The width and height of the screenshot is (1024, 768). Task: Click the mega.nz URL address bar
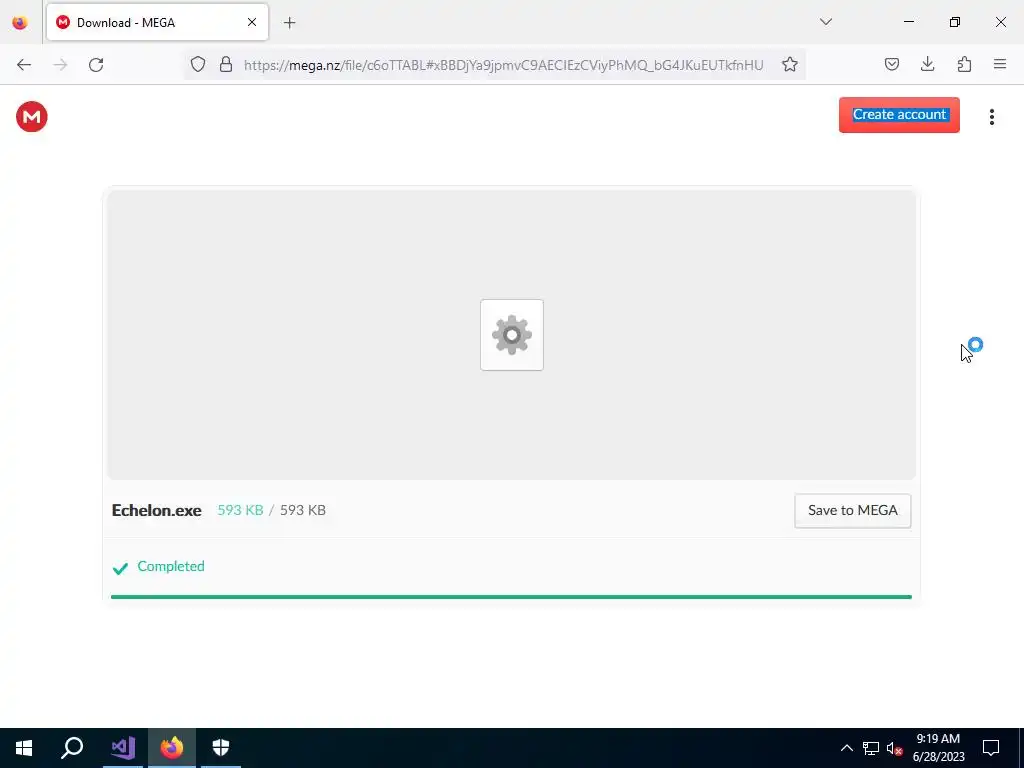click(x=503, y=65)
